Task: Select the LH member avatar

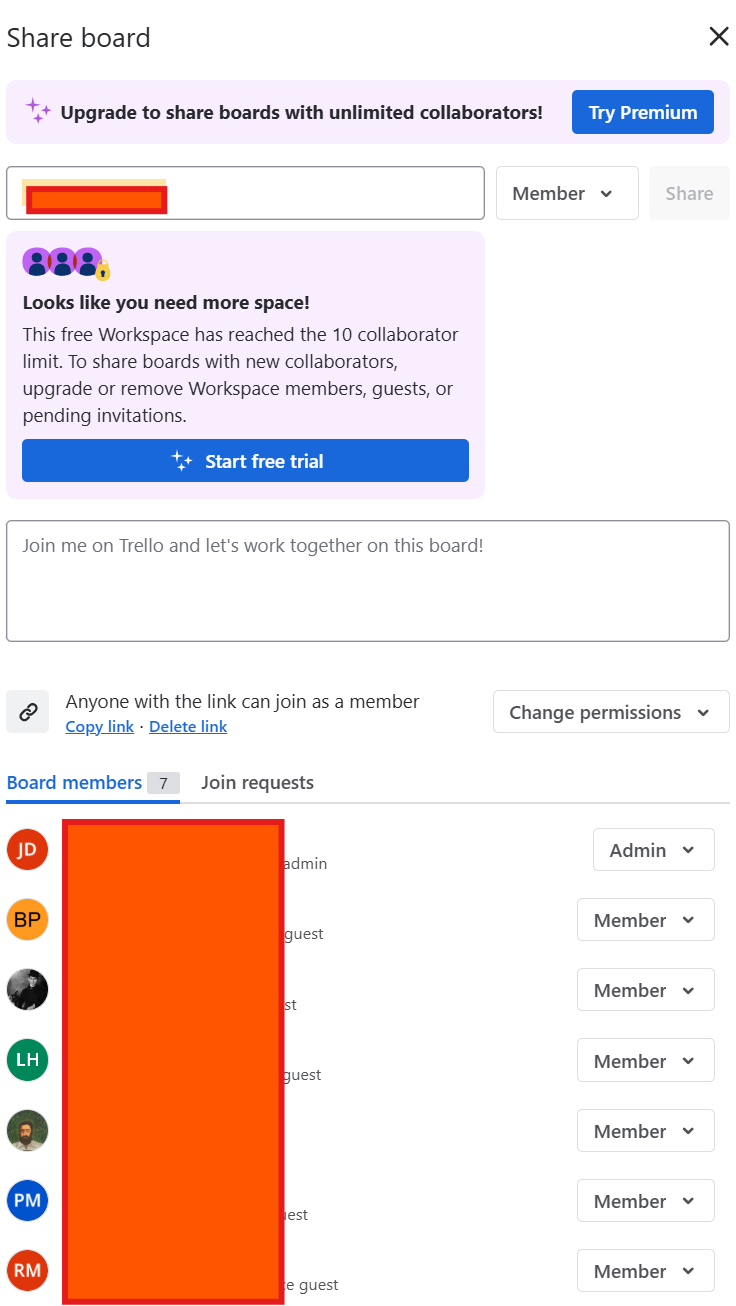Action: coord(27,1059)
